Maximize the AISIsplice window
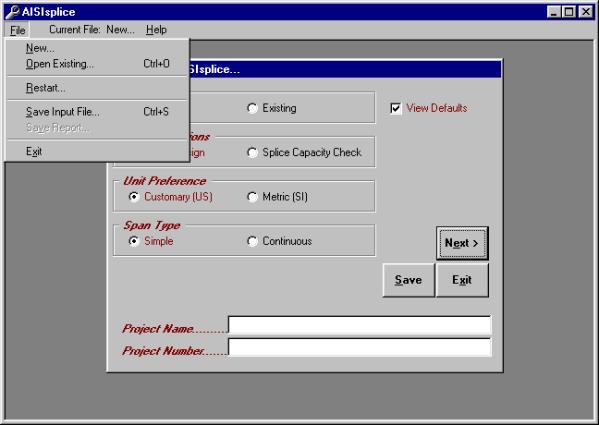 coord(568,12)
